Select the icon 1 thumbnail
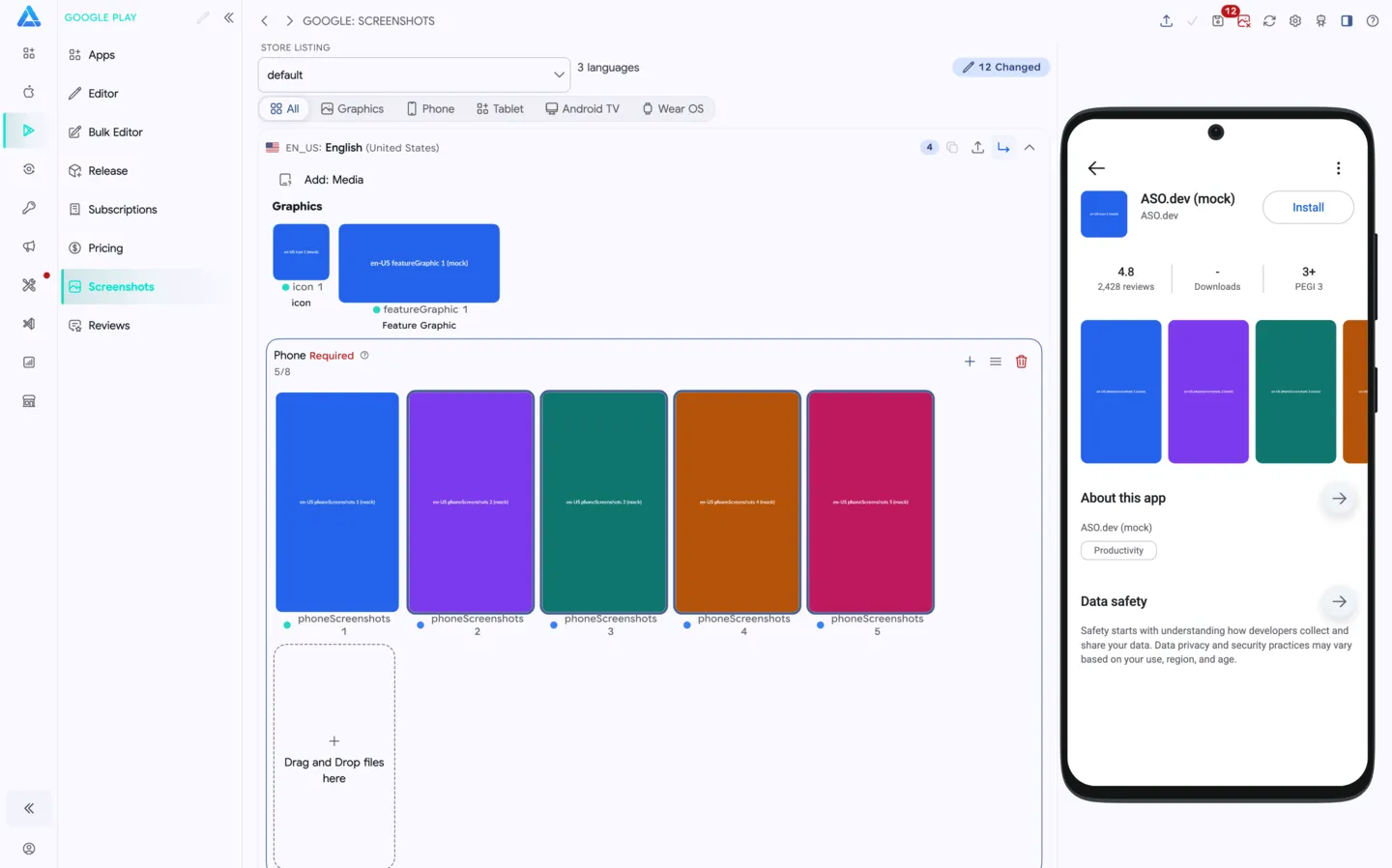 click(302, 251)
